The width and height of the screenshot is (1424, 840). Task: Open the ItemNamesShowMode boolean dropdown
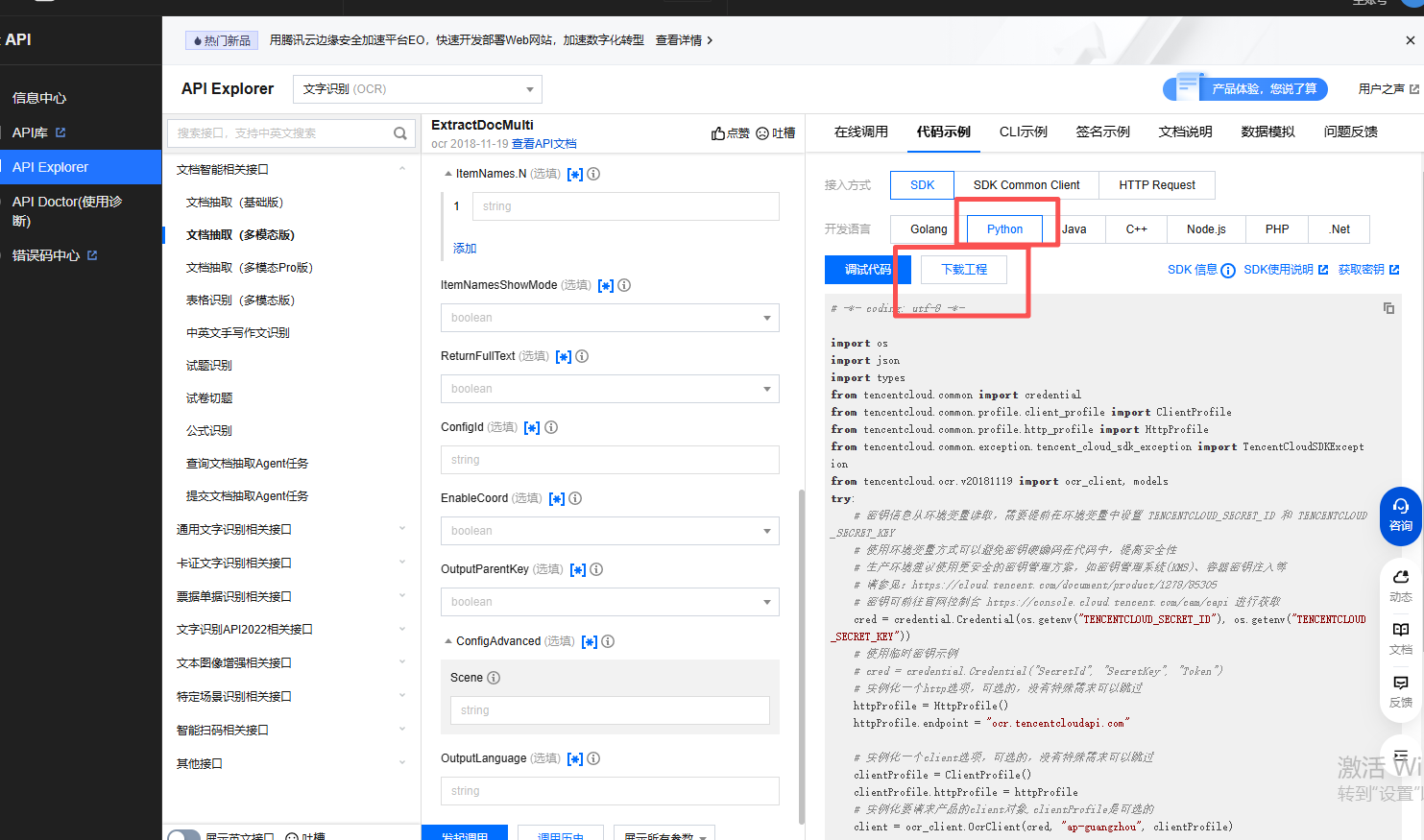pos(610,318)
